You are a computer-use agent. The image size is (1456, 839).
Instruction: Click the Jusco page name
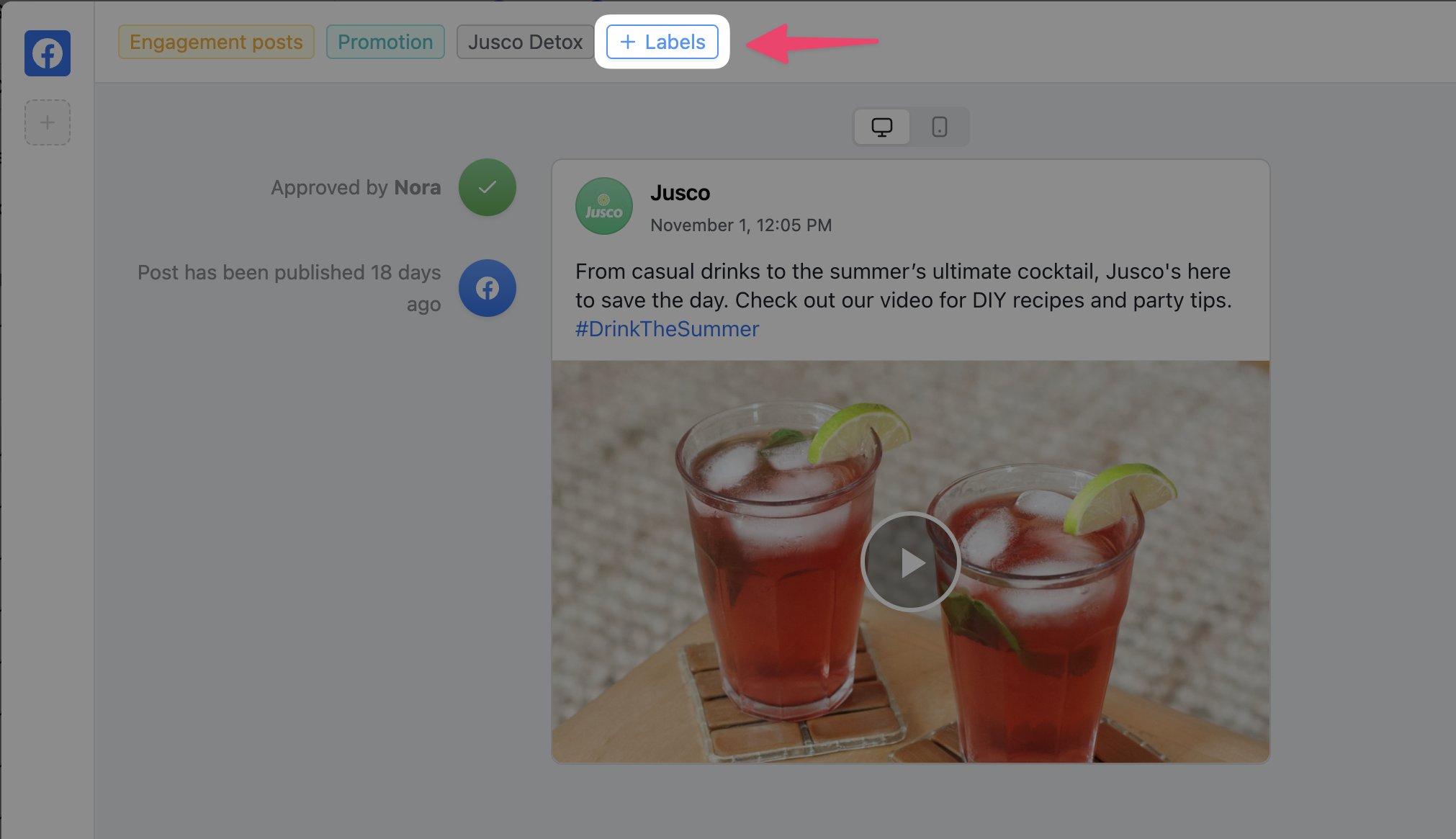(680, 193)
